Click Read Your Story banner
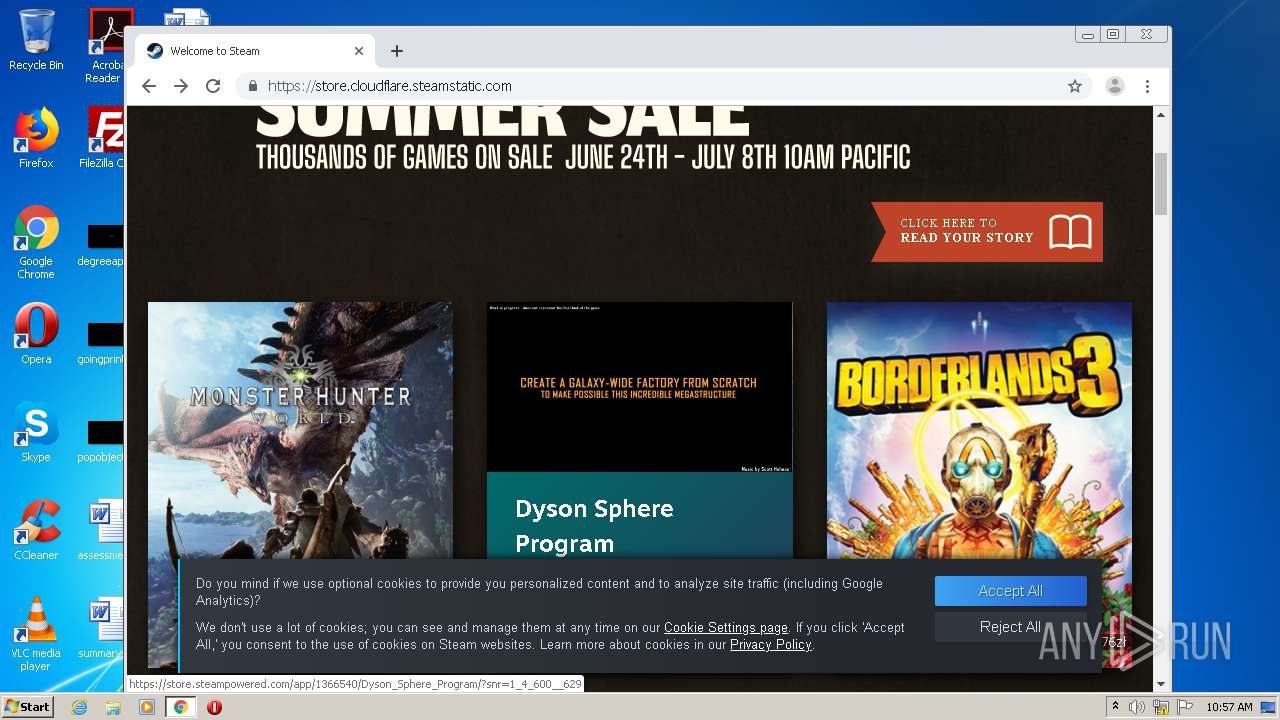 987,232
